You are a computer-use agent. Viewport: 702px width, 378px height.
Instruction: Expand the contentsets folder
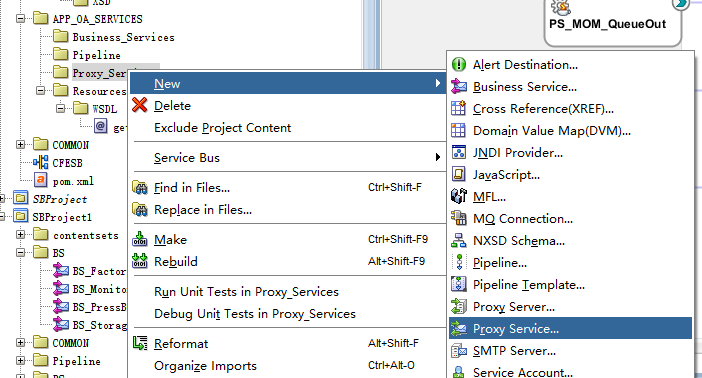pyautogui.click(x=21, y=234)
